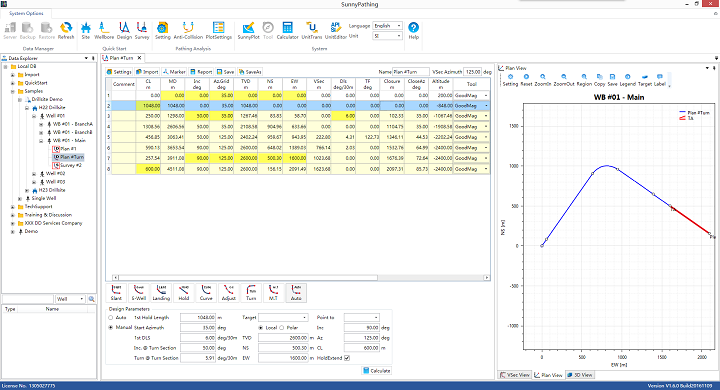Open the Survey quick start tool

pos(142,30)
